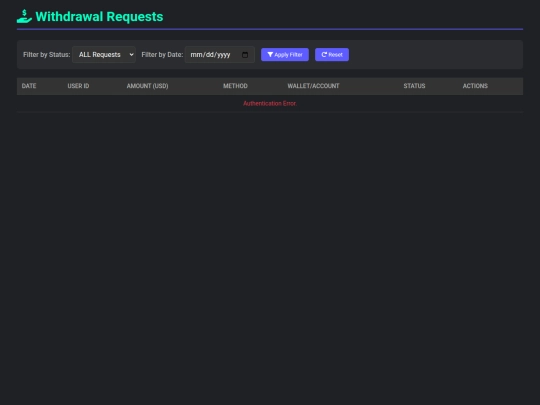The height and width of the screenshot is (405, 540).
Task: Click the hand-holding-dollar withdrawal icon
Action: (24, 16)
